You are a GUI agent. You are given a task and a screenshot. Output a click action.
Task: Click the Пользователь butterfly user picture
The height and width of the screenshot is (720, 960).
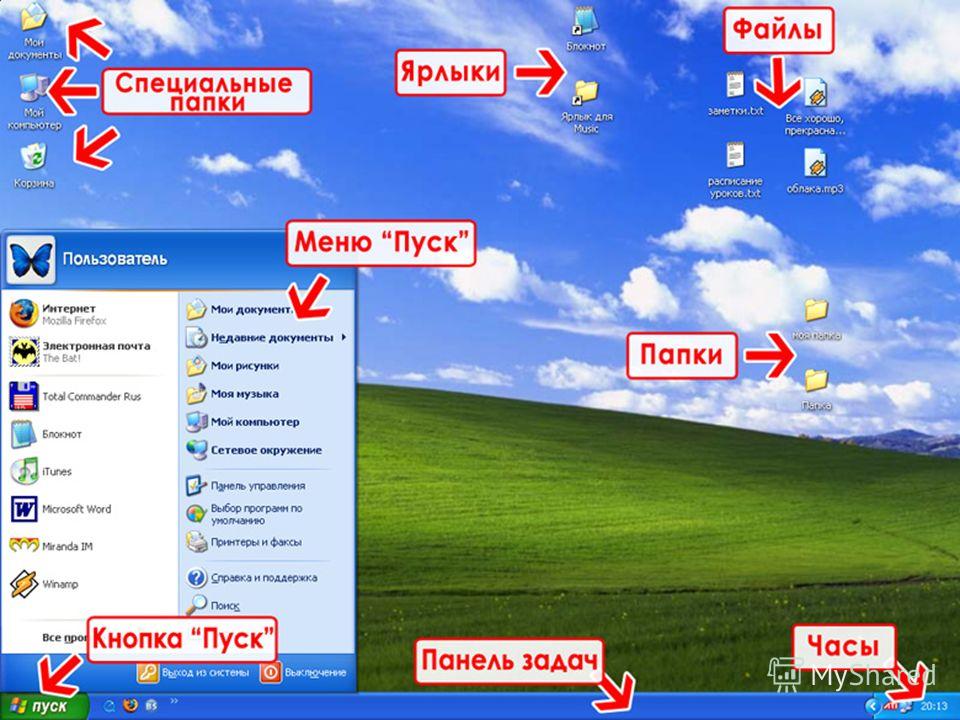[x=31, y=260]
